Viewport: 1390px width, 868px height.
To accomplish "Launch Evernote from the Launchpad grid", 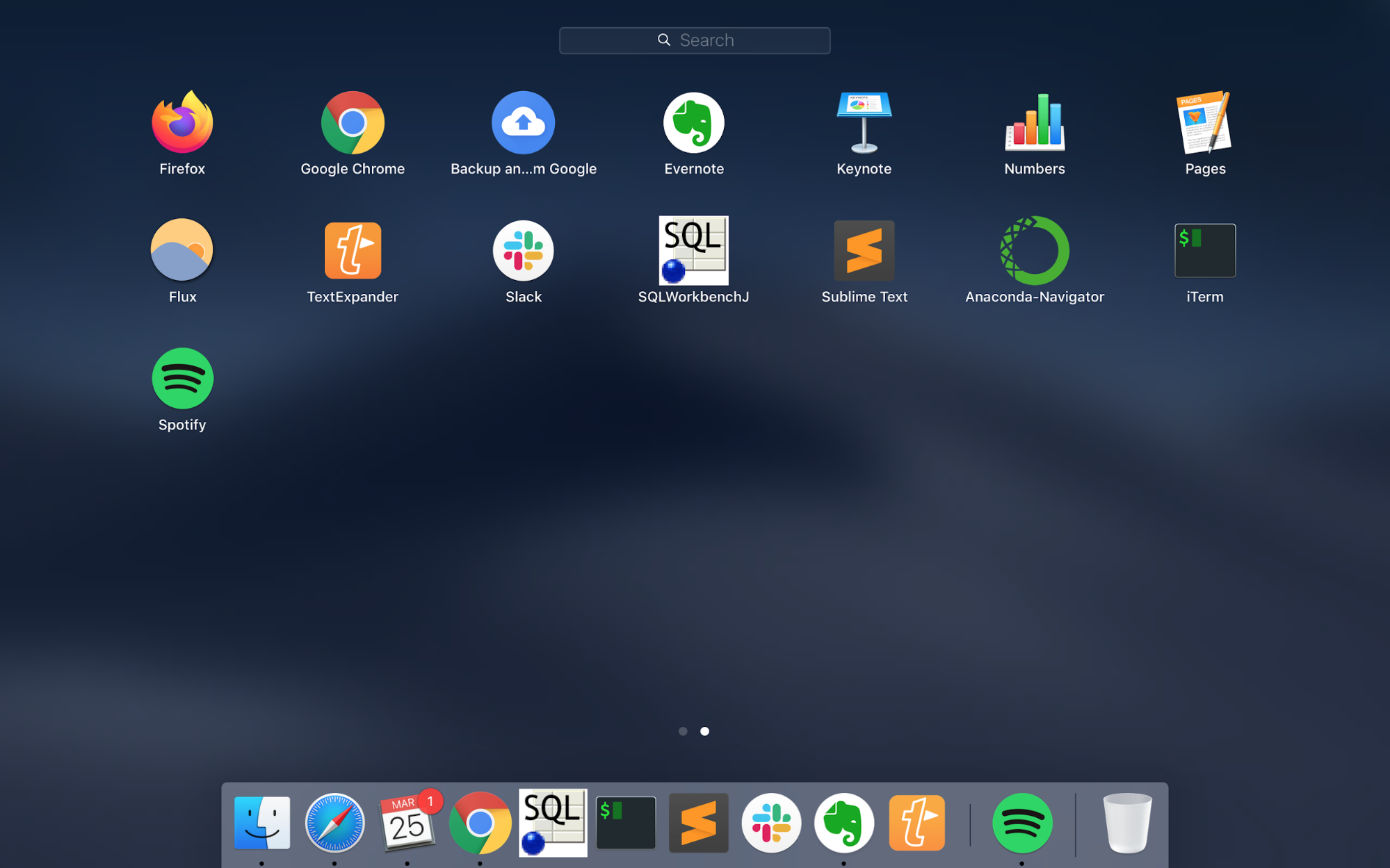I will 693,122.
